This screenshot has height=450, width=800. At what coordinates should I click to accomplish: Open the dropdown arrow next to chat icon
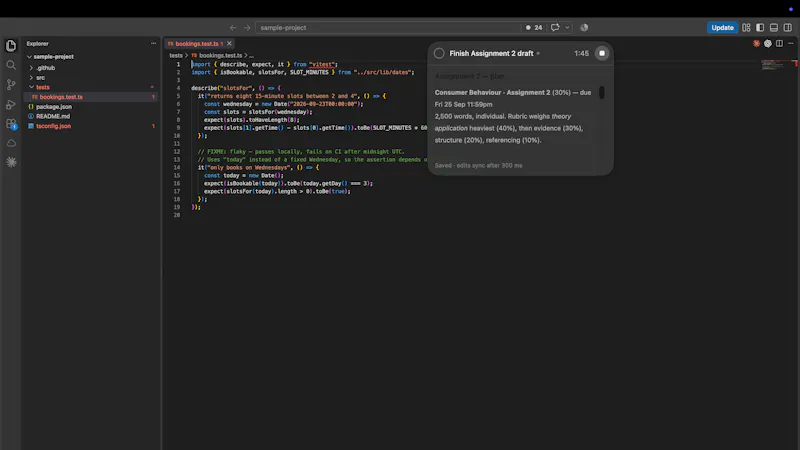pos(567,28)
